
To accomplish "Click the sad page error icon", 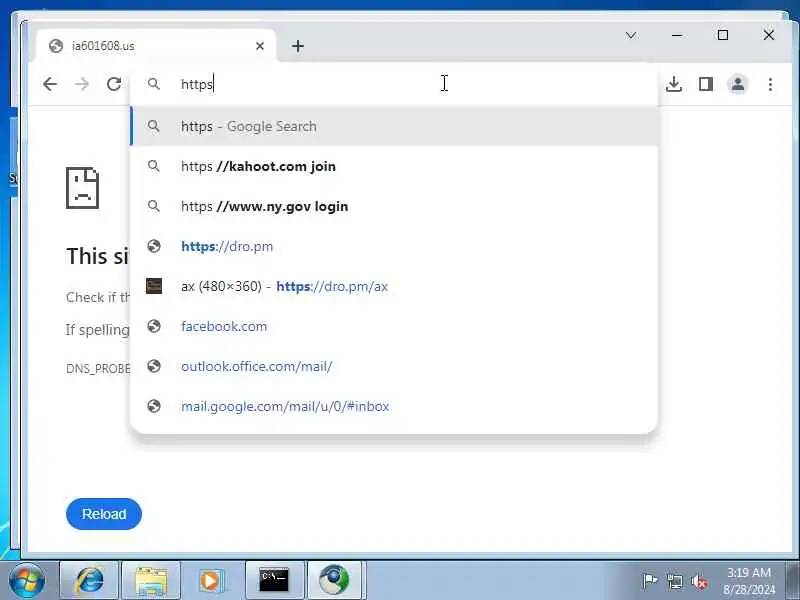I will [82, 188].
